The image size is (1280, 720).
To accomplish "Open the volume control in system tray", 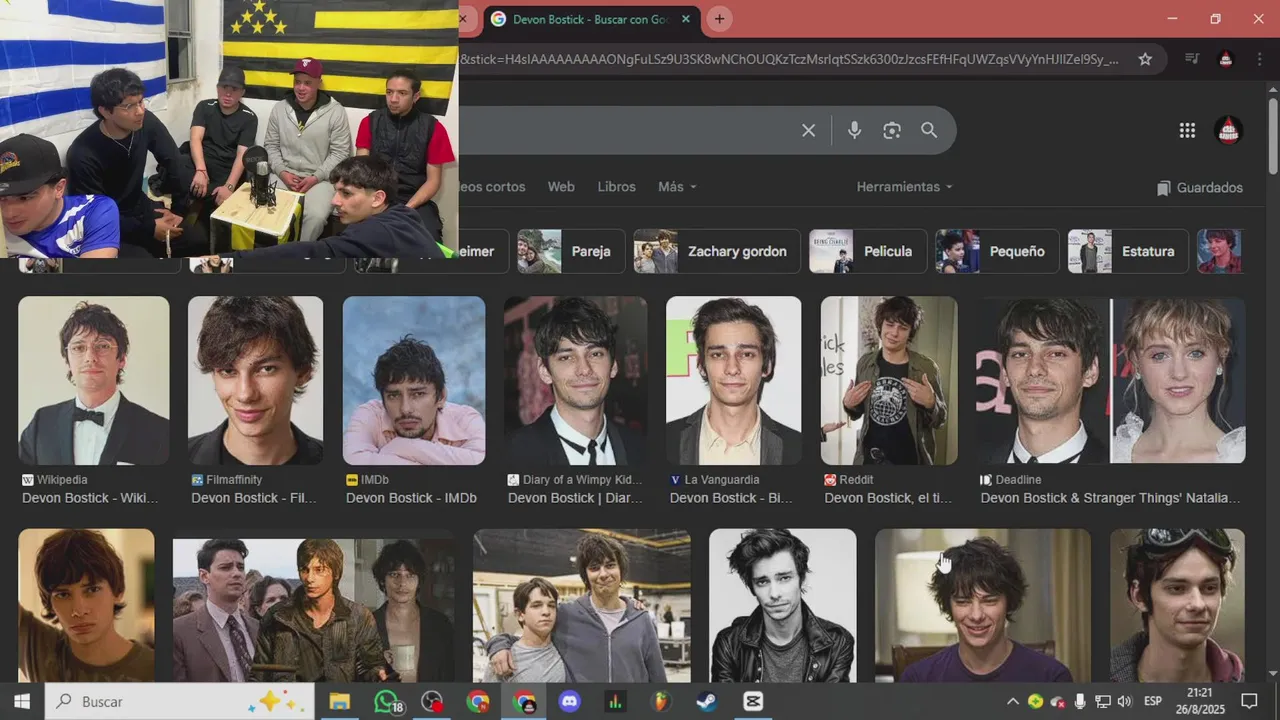I will [1124, 701].
